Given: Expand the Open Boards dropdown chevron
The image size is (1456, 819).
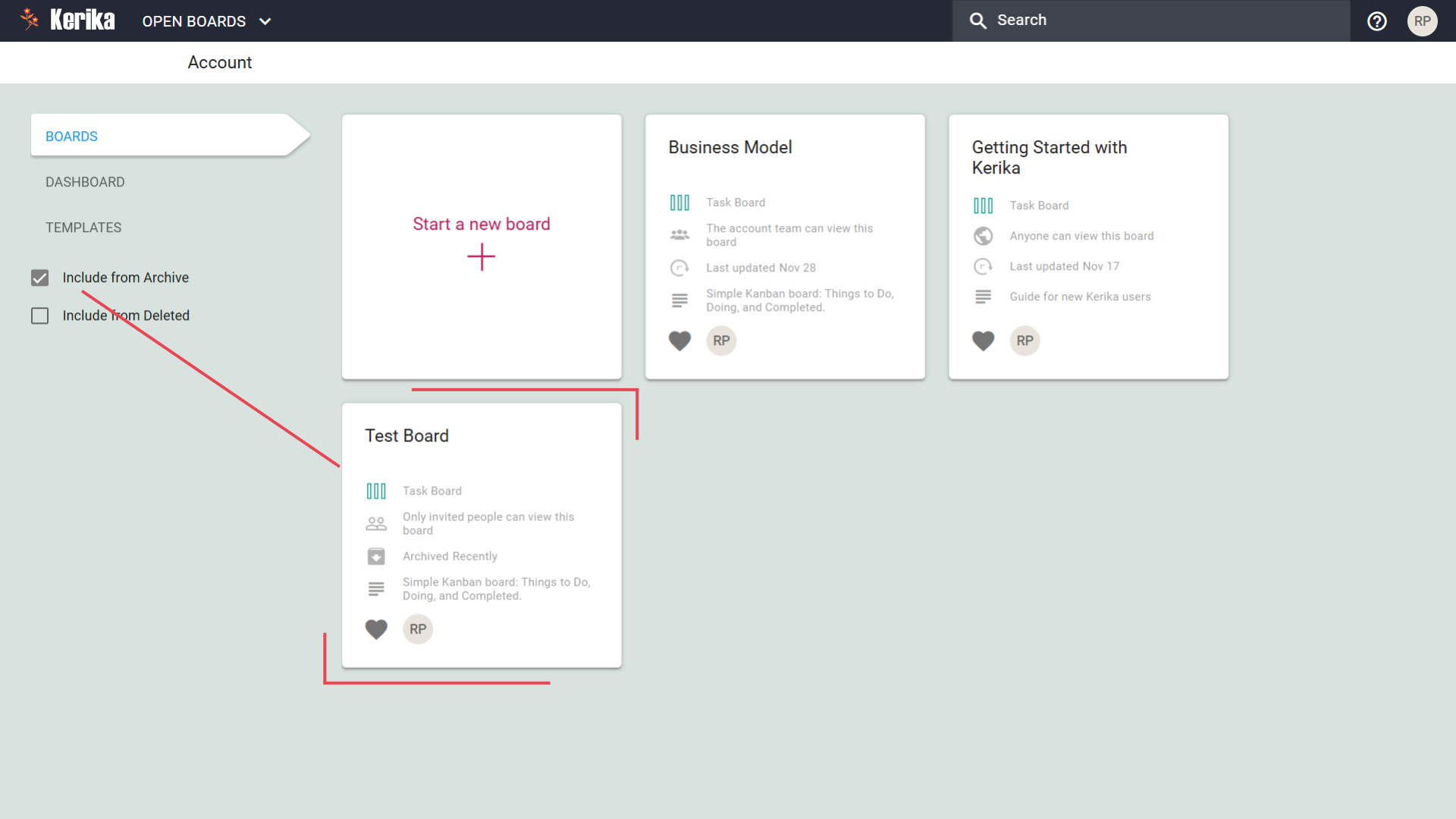Looking at the screenshot, I should coord(265,21).
